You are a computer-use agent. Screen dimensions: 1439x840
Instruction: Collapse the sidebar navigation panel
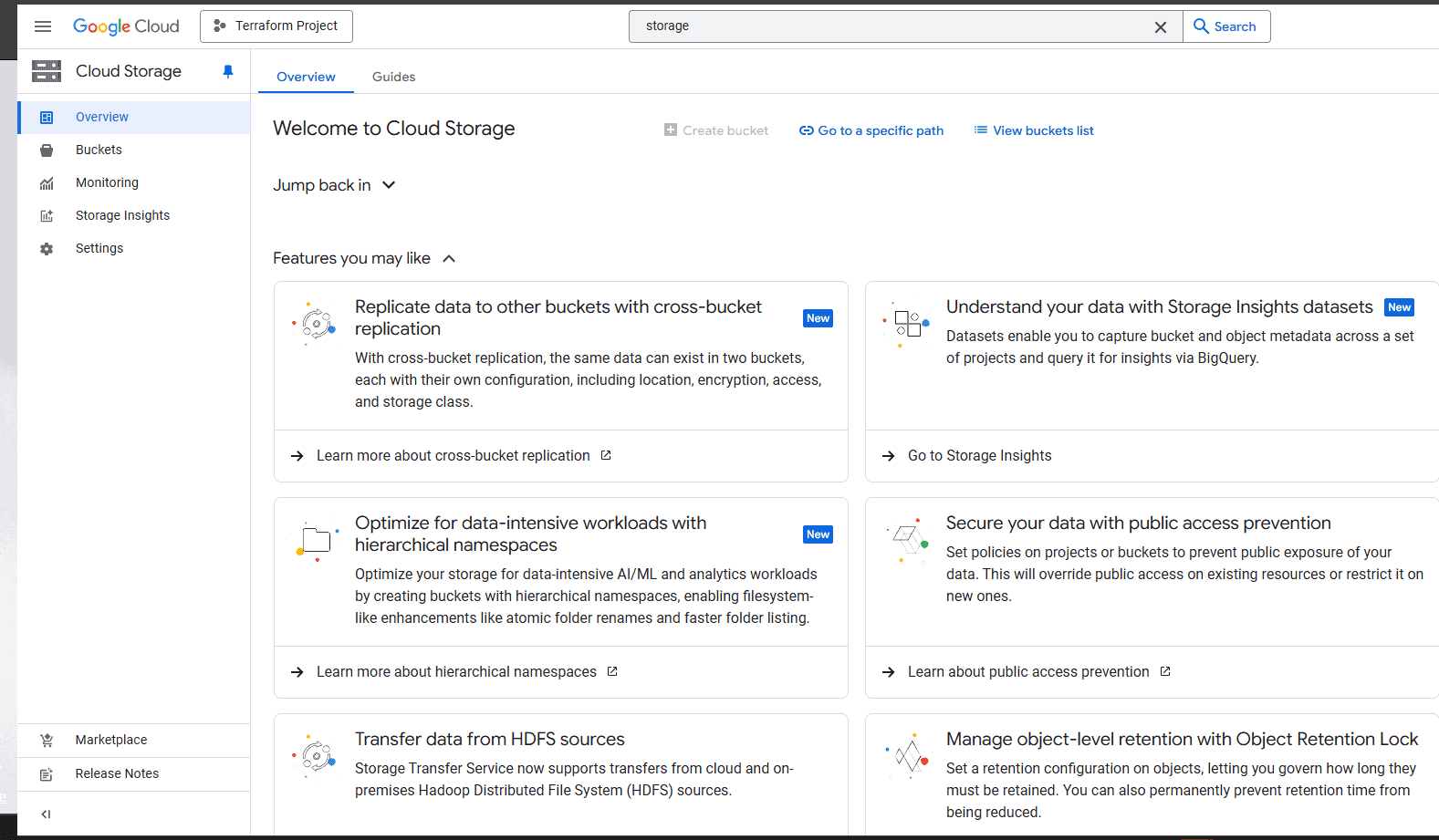(x=46, y=814)
